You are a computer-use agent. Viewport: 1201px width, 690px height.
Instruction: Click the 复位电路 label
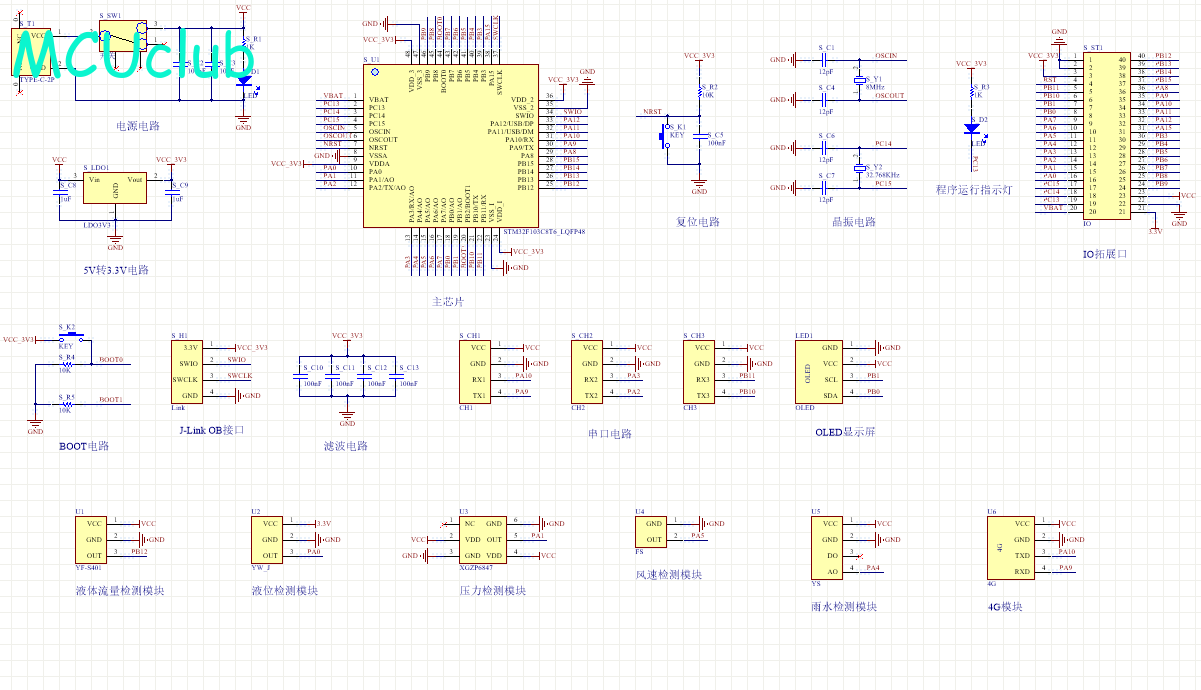pos(698,221)
